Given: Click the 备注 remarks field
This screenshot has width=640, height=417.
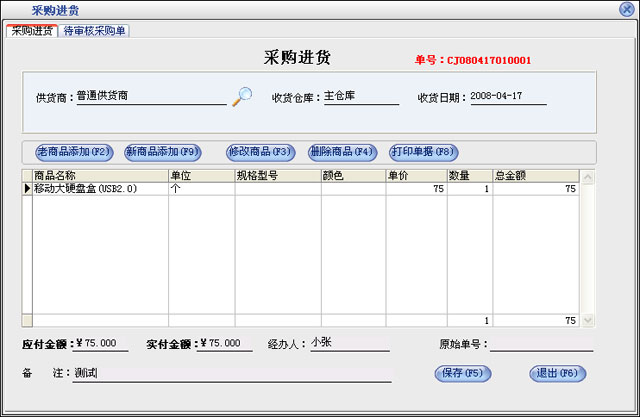Looking at the screenshot, I should click(232, 373).
